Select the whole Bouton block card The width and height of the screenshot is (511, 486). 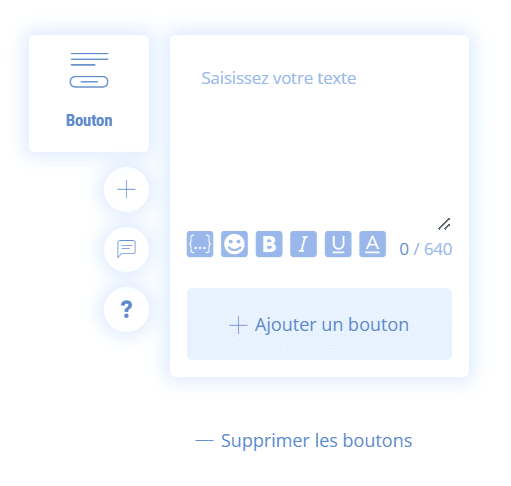tap(89, 93)
